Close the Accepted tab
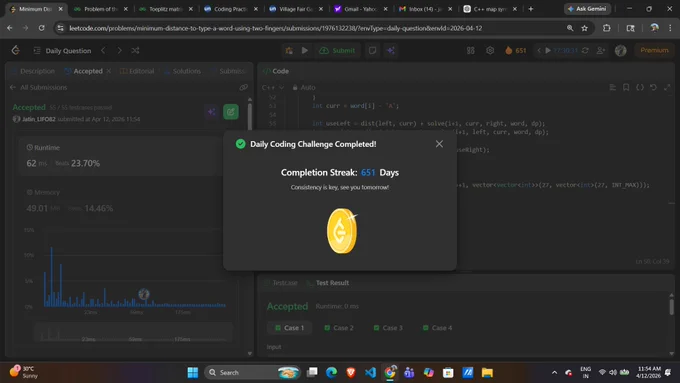The height and width of the screenshot is (383, 680). (109, 71)
